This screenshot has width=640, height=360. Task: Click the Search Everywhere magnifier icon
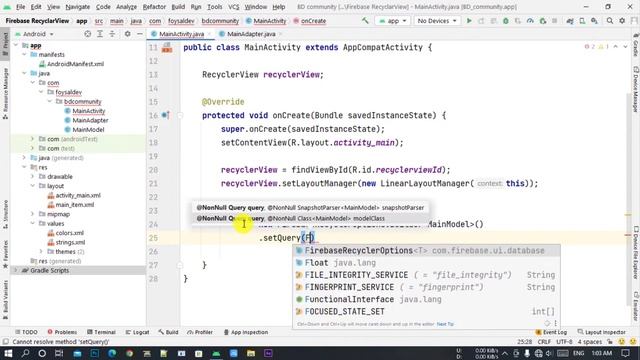point(609,20)
